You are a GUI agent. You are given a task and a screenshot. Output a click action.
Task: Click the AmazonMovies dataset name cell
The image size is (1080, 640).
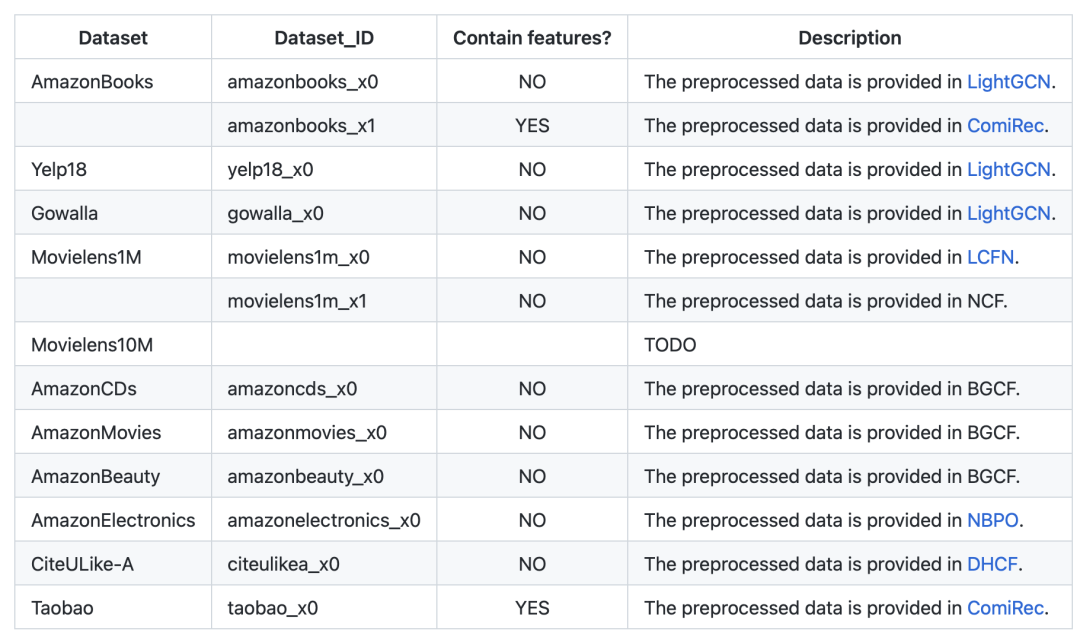pos(96,433)
